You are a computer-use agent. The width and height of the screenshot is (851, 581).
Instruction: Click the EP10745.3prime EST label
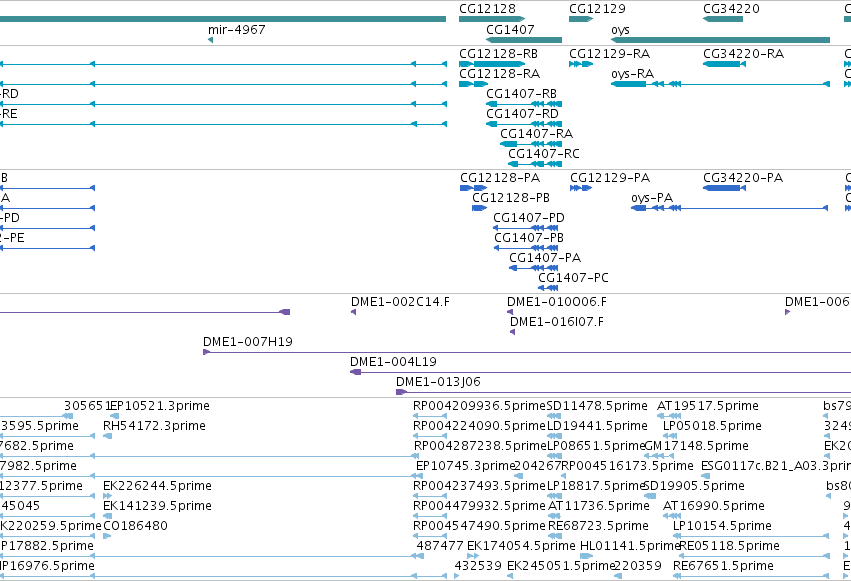(x=465, y=467)
